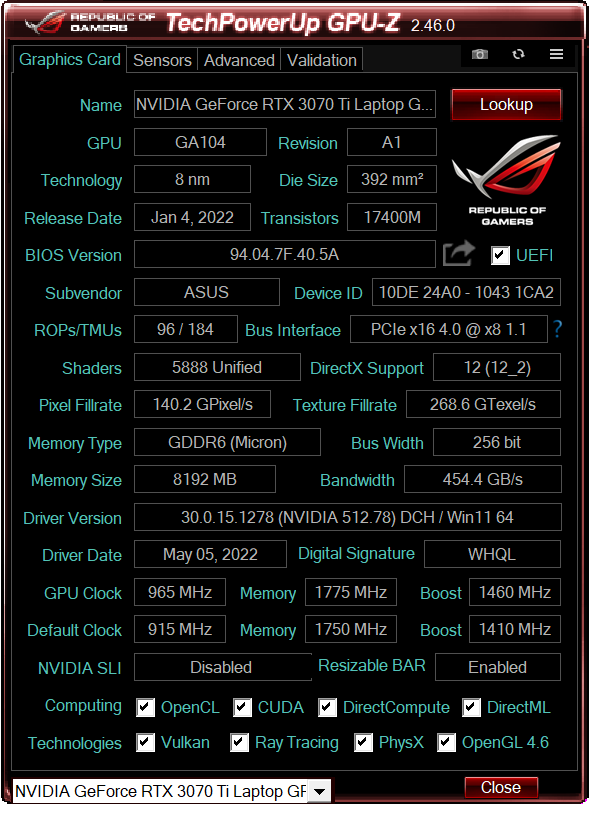Viewport: 600px width, 835px height.
Task: Click the Texture Fillrate value 268.6 GTexel/s
Action: [483, 405]
